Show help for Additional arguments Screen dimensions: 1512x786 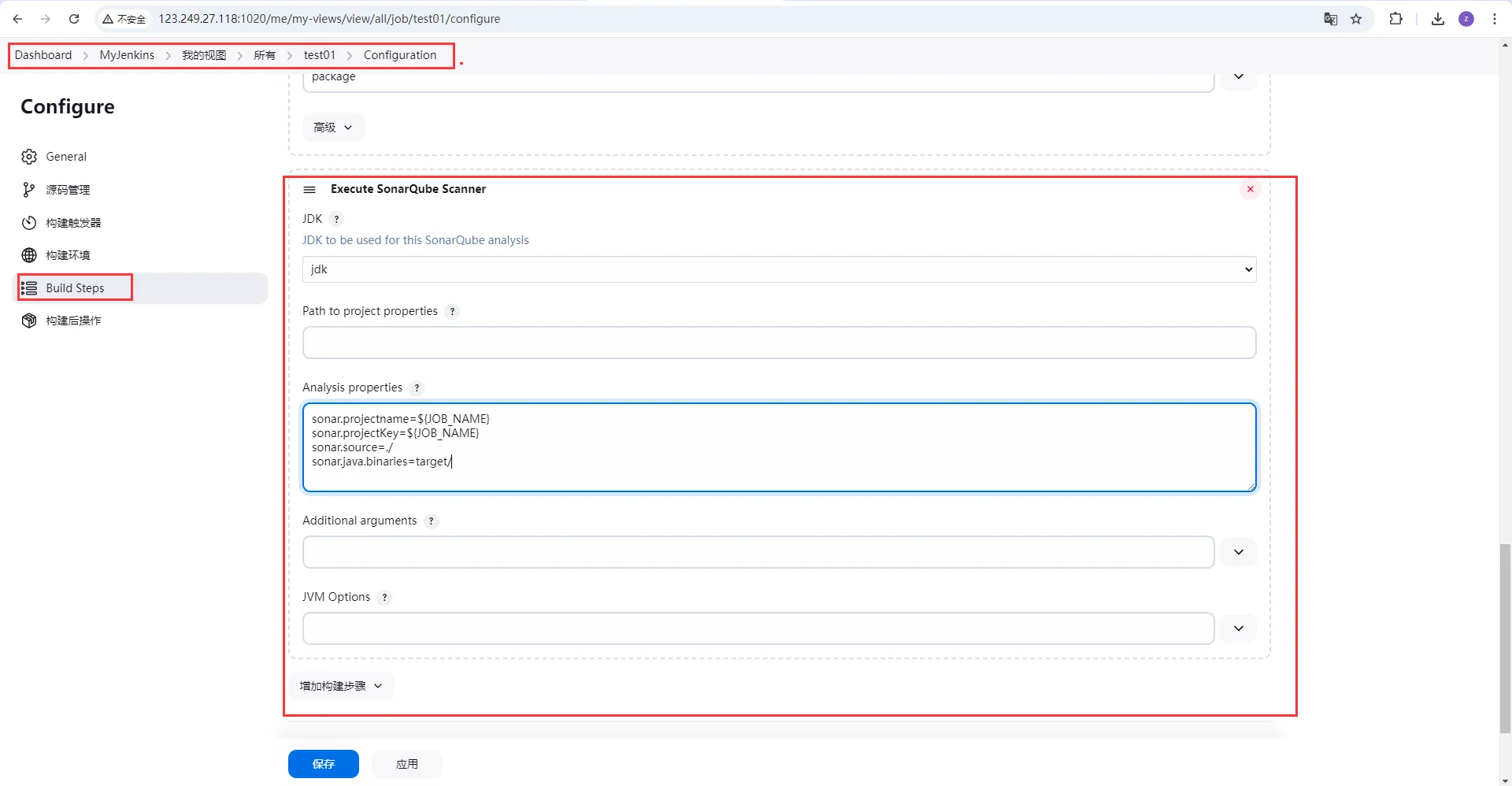tap(431, 521)
